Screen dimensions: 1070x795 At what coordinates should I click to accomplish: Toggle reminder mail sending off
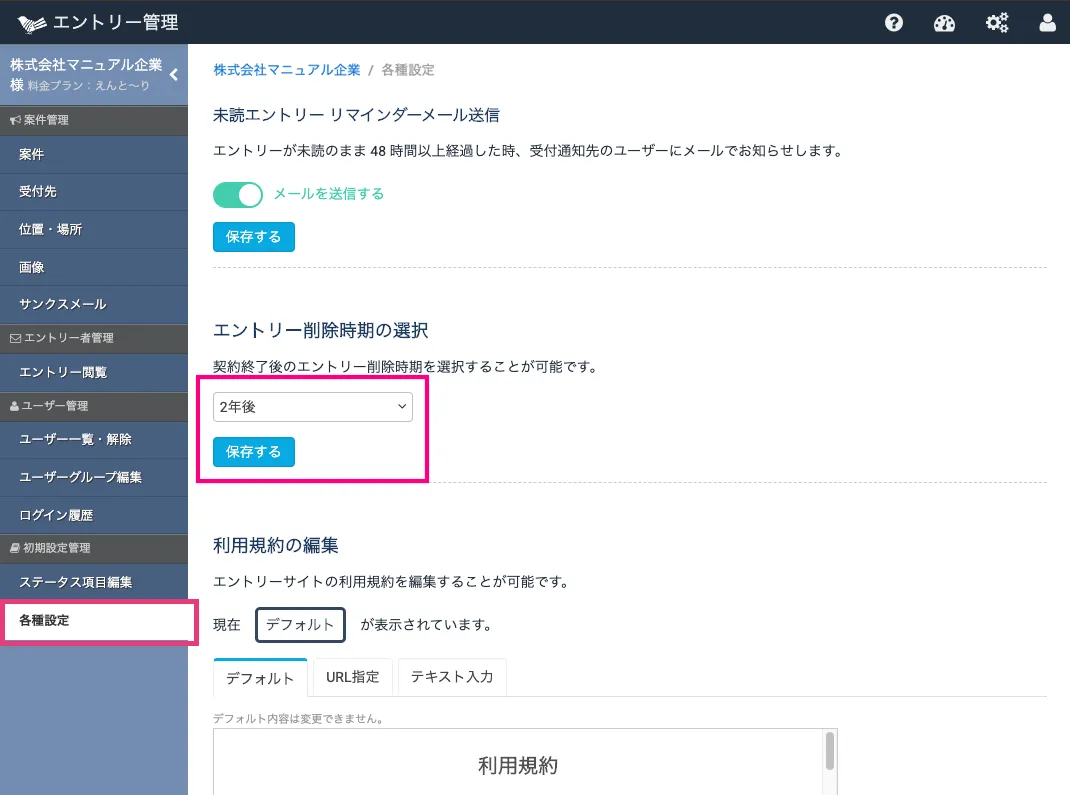pos(237,194)
